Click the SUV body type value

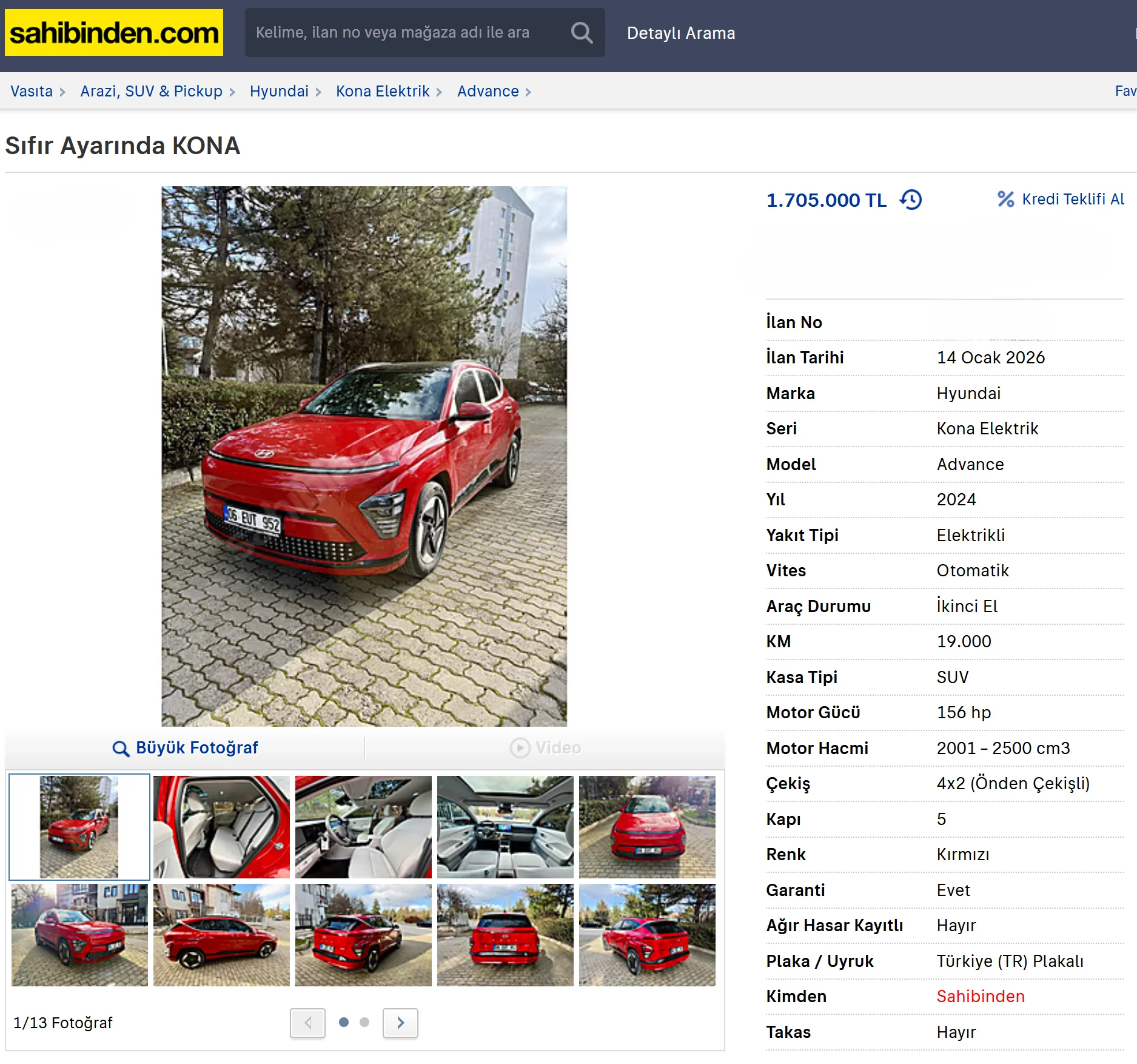click(953, 678)
